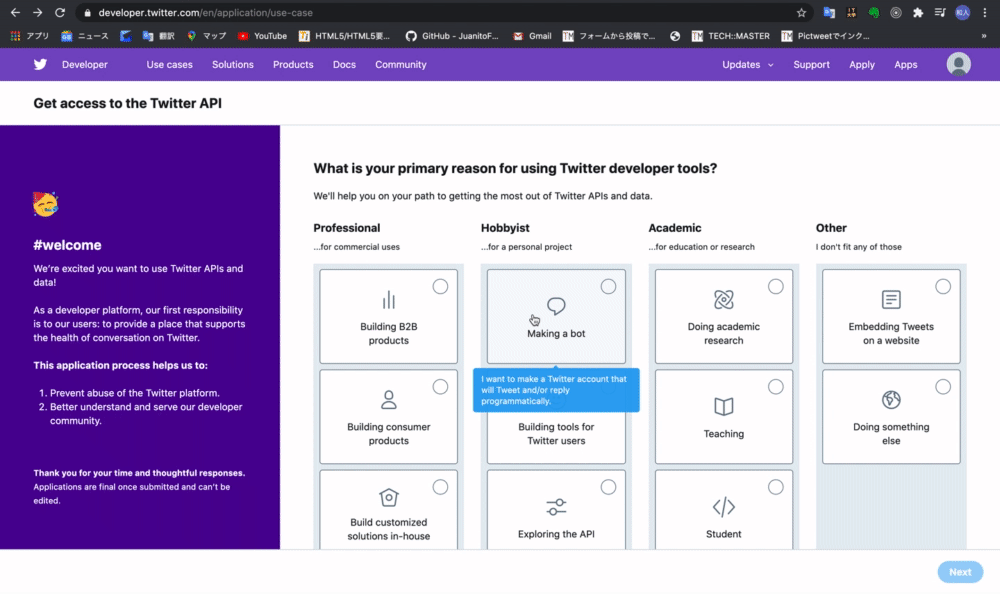The image size is (1000, 594).
Task: Click the 'Hobbyist' column heading
Action: click(505, 228)
